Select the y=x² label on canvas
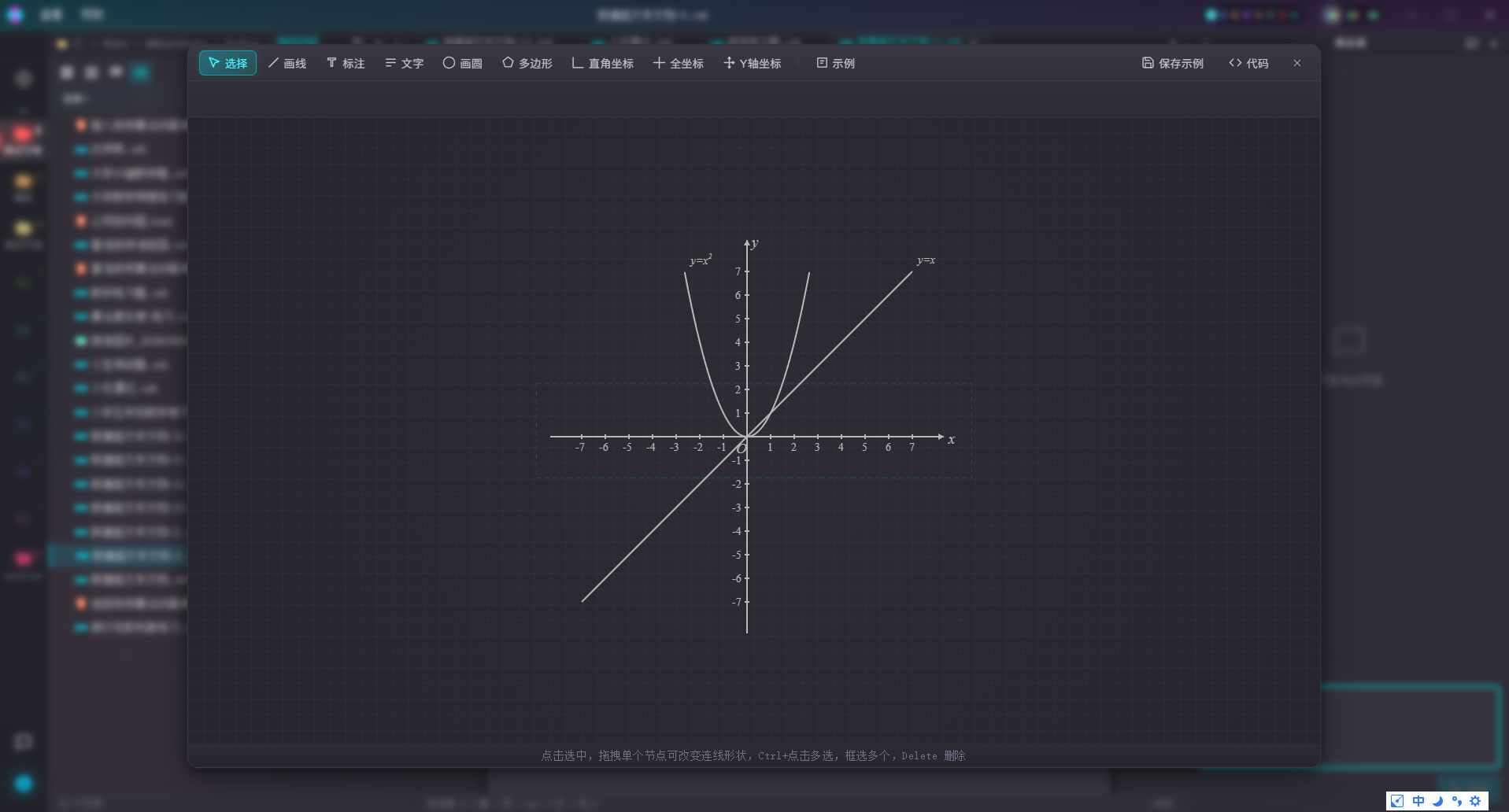 coord(701,260)
